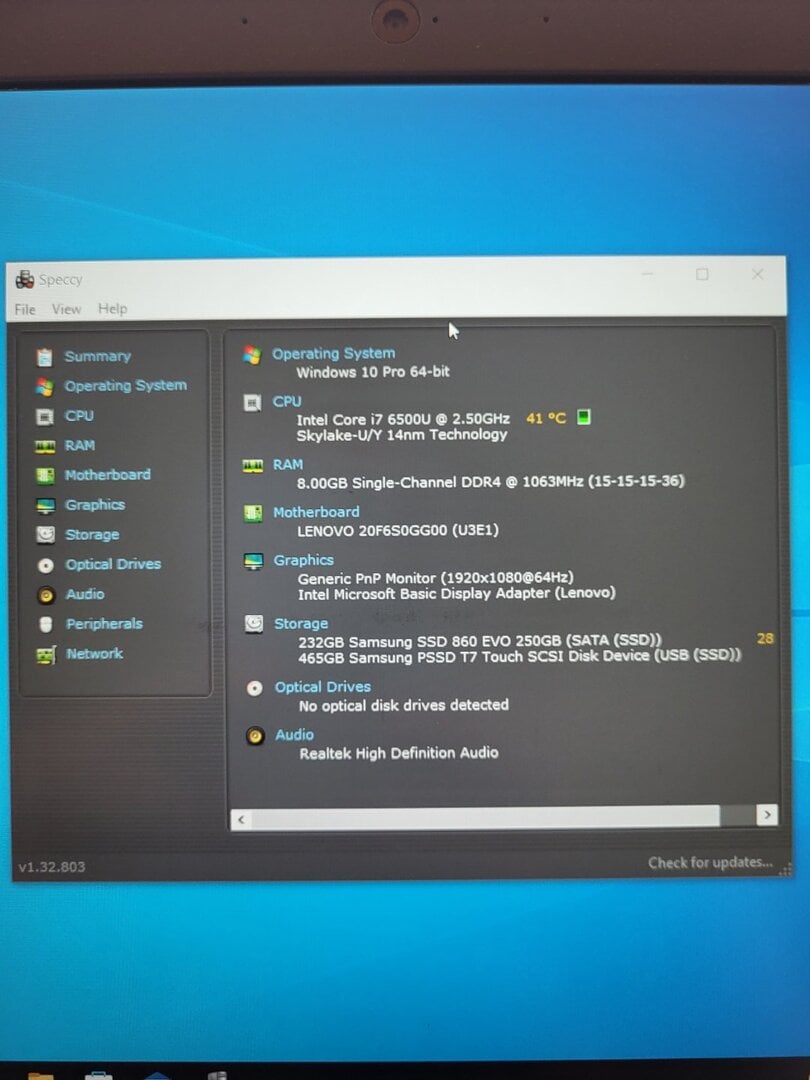The height and width of the screenshot is (1080, 810).
Task: Click Windows flag icon in summary pane
Action: coord(252,355)
